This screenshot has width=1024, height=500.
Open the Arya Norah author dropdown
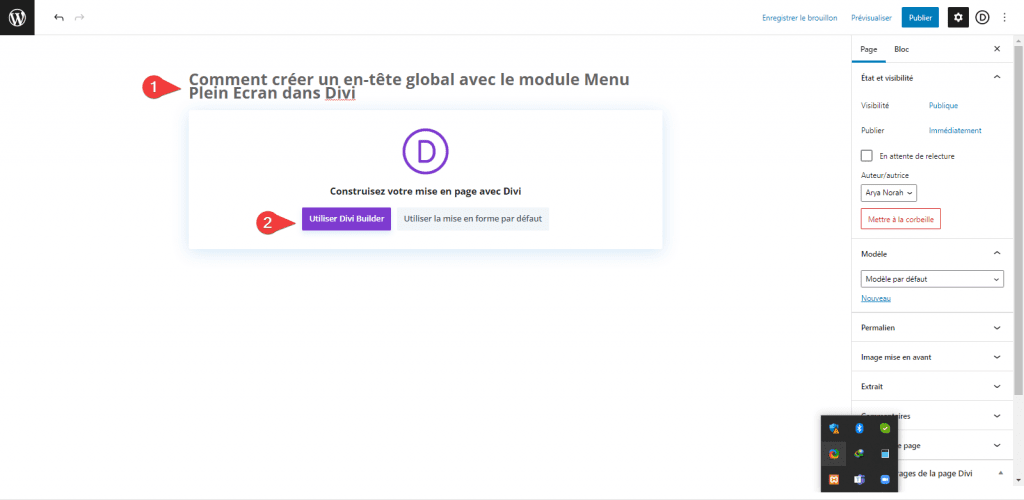point(889,193)
